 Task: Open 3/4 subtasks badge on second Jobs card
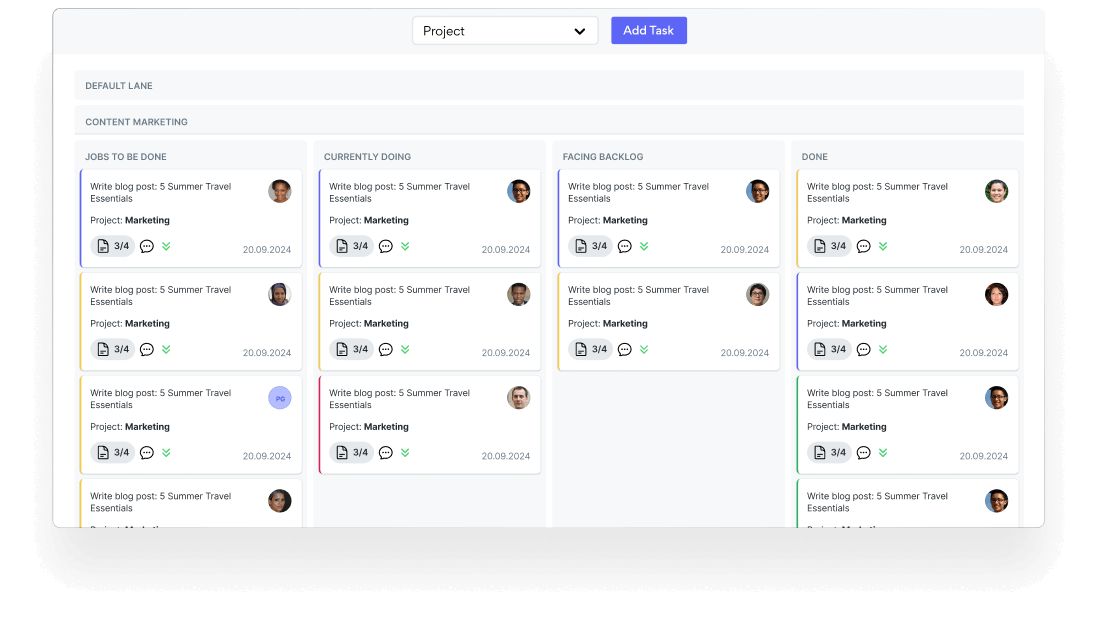113,349
